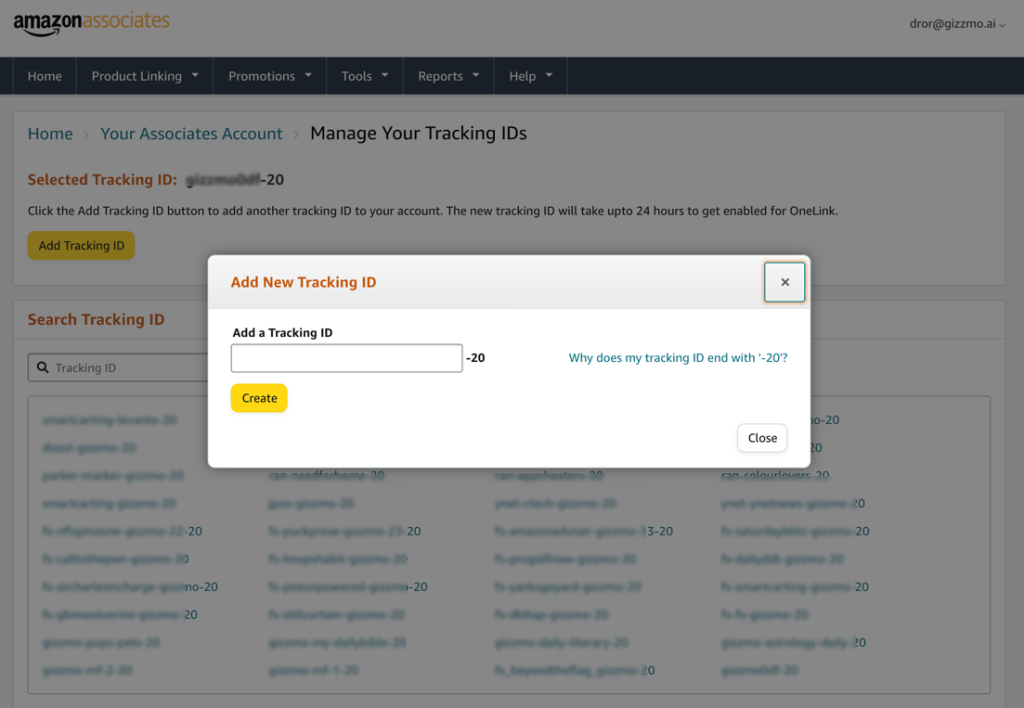Open the Reports menu
1024x708 pixels.
[449, 76]
